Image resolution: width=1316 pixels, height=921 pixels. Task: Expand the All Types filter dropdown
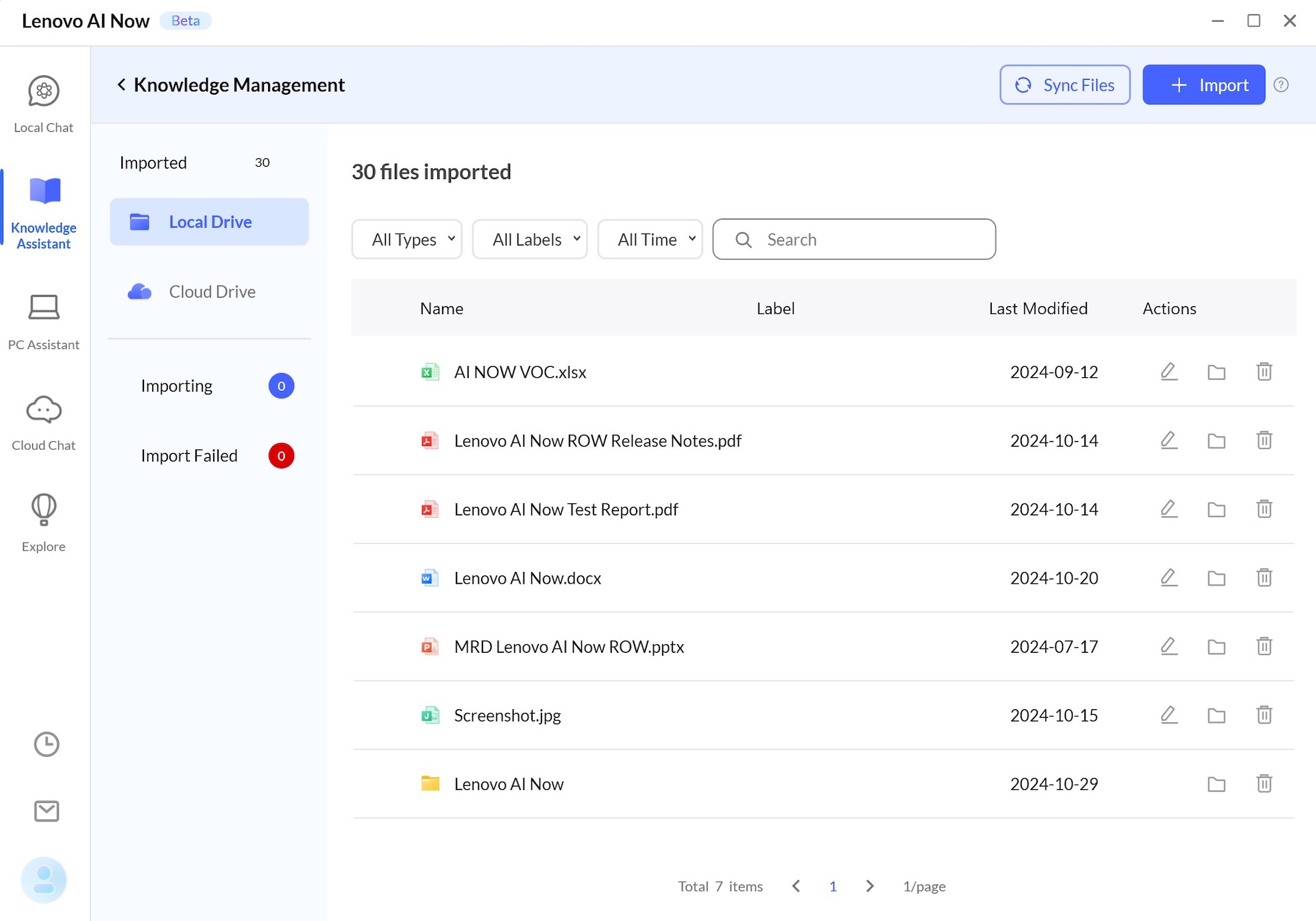[407, 239]
